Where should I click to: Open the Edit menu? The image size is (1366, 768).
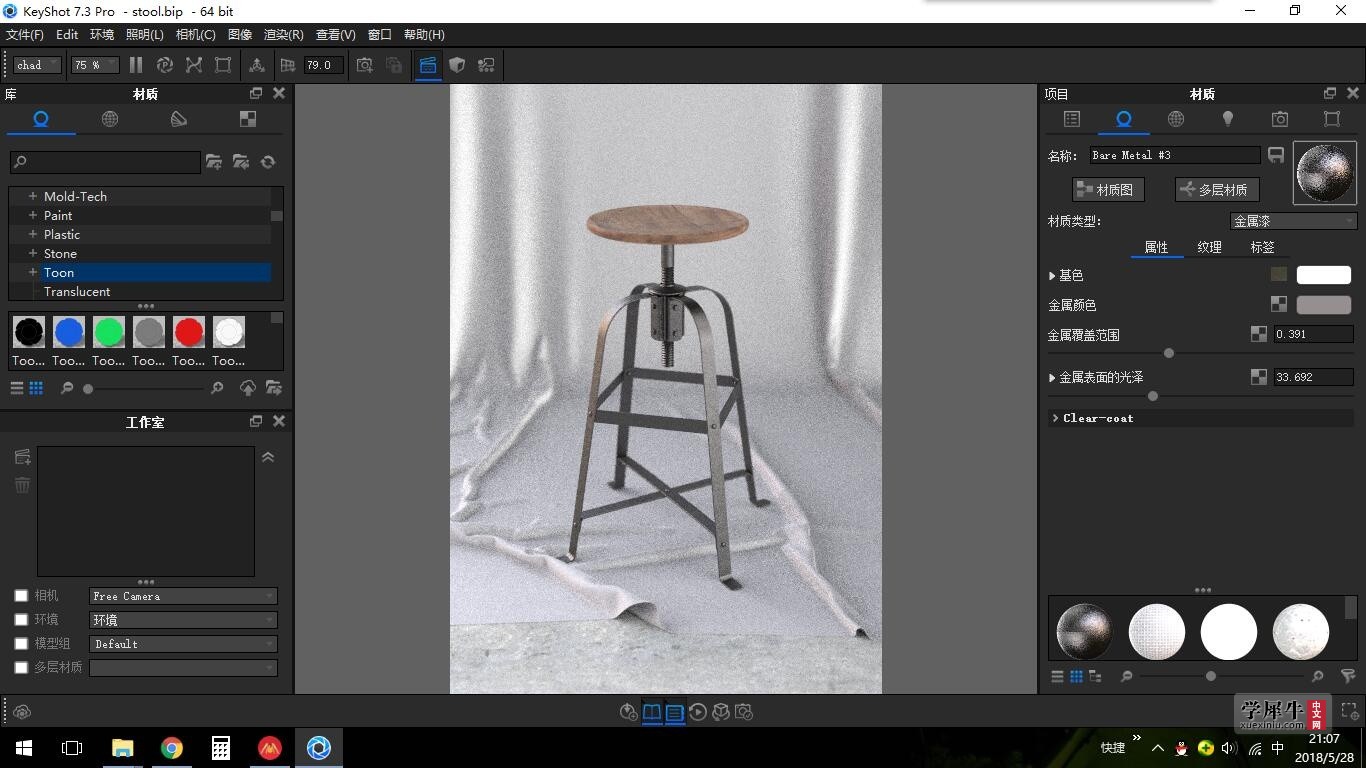pos(67,34)
